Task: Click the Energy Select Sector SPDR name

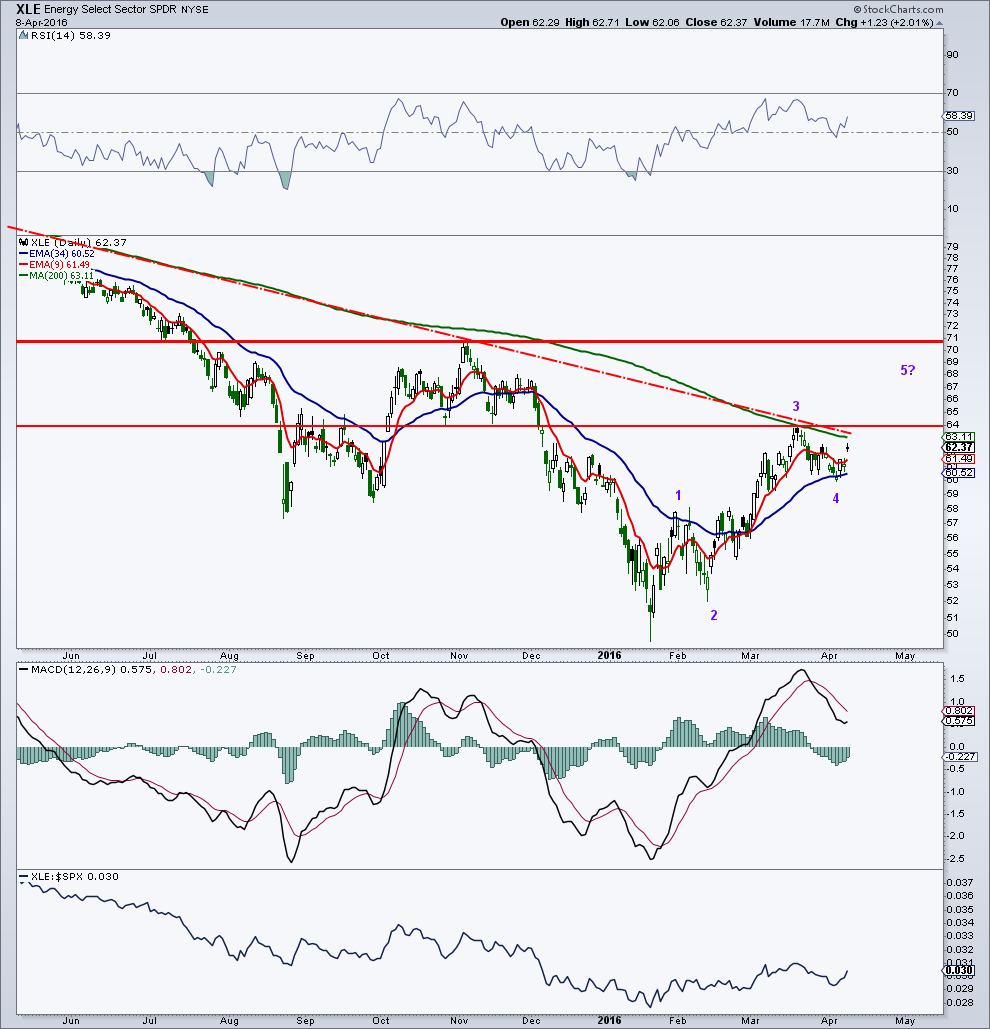Action: [x=110, y=10]
